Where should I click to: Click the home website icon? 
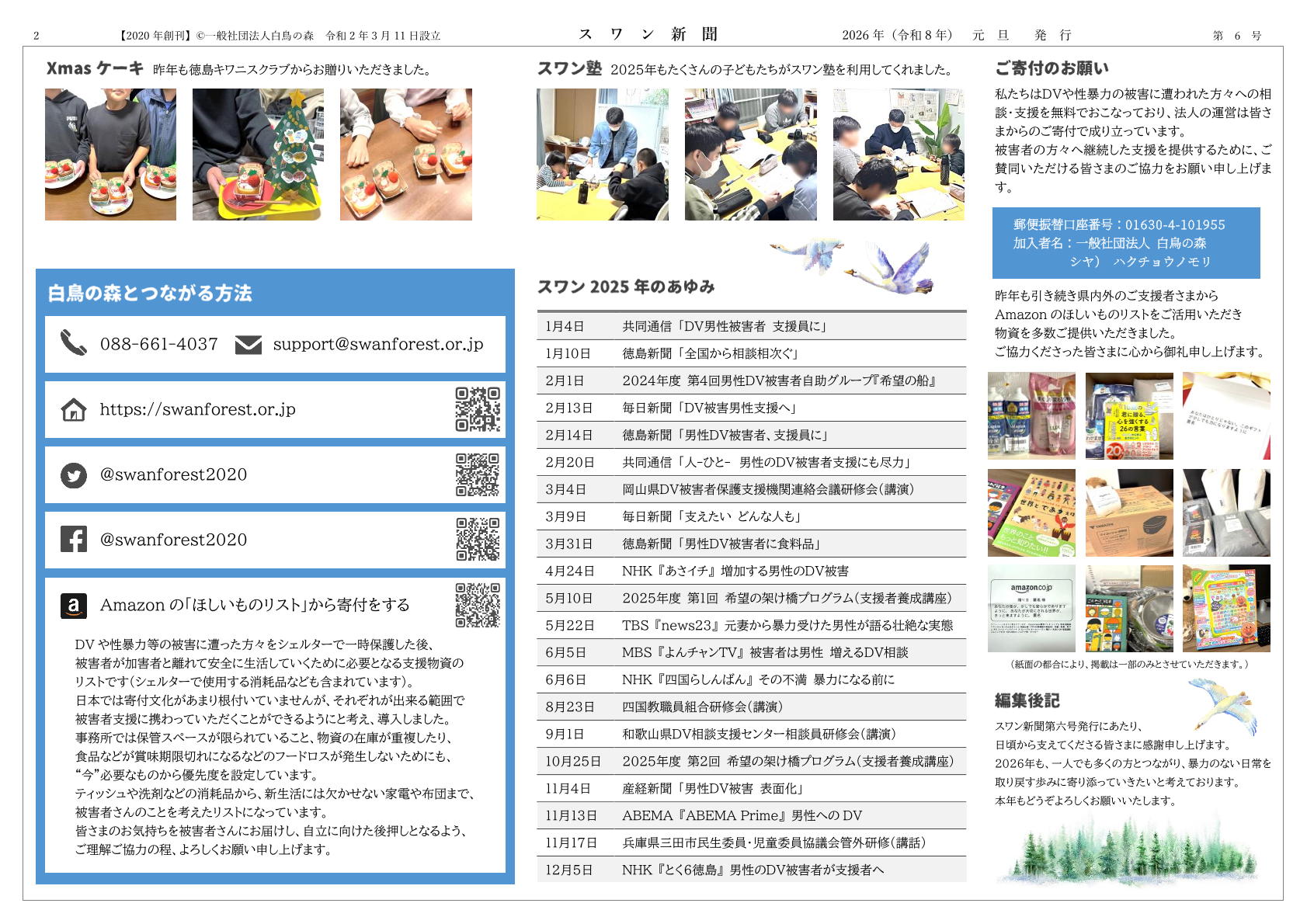click(x=74, y=409)
